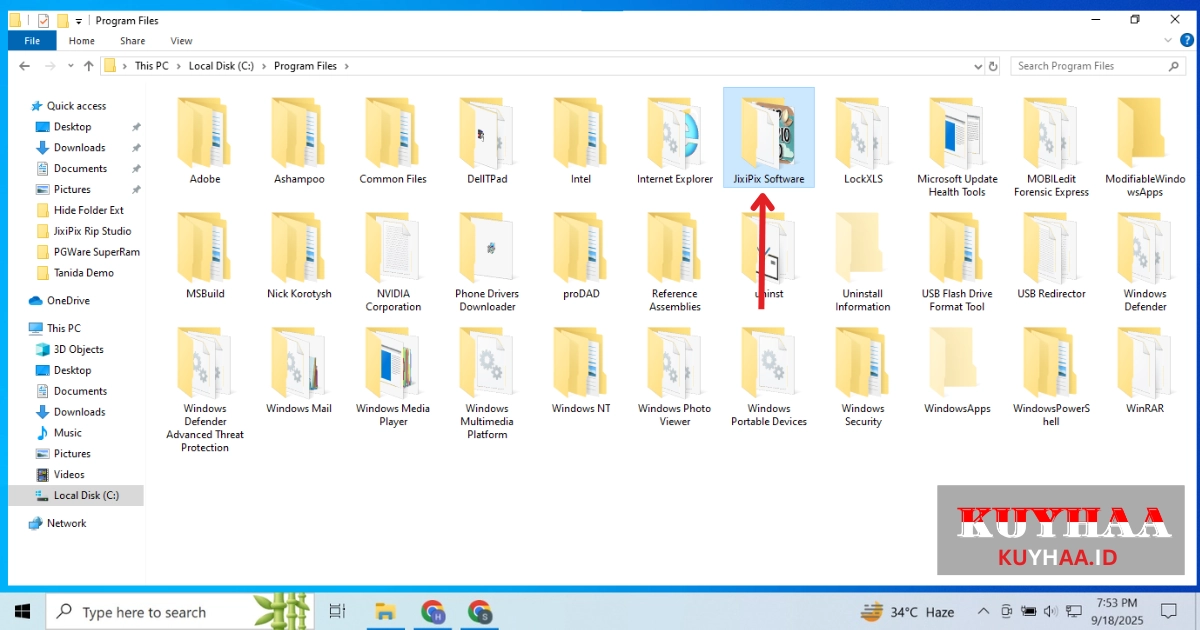Select the MSBuild folder
Screen dimensions: 1200x630
205,254
